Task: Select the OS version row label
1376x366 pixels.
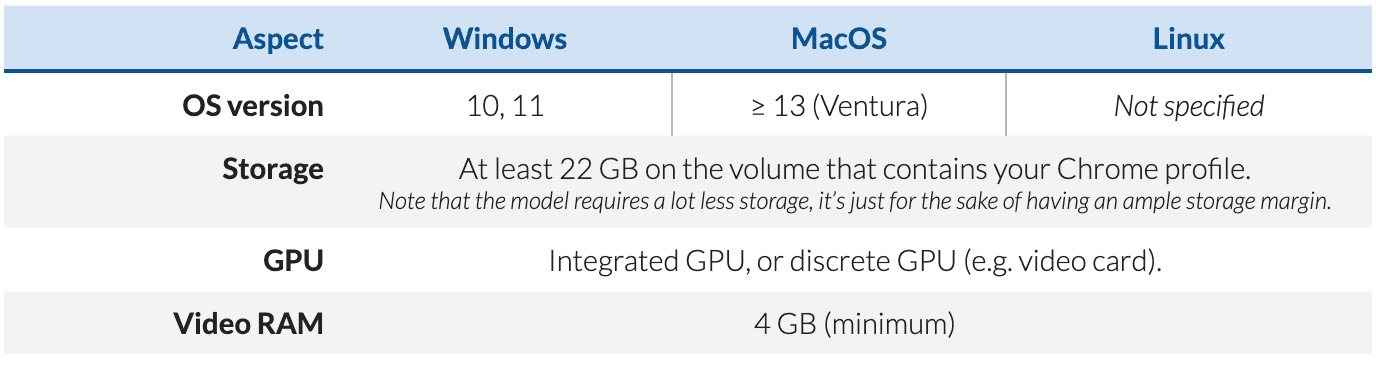Action: tap(252, 105)
